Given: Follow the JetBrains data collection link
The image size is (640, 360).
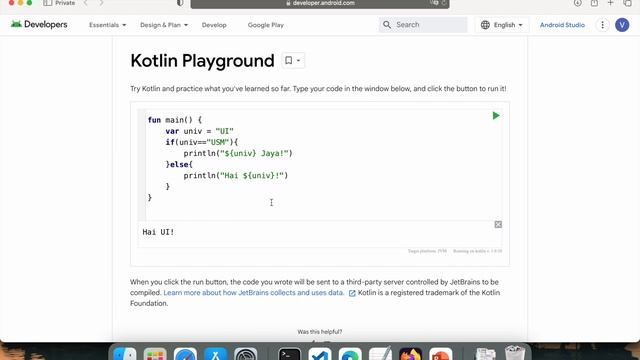Looking at the screenshot, I should click(253, 293).
